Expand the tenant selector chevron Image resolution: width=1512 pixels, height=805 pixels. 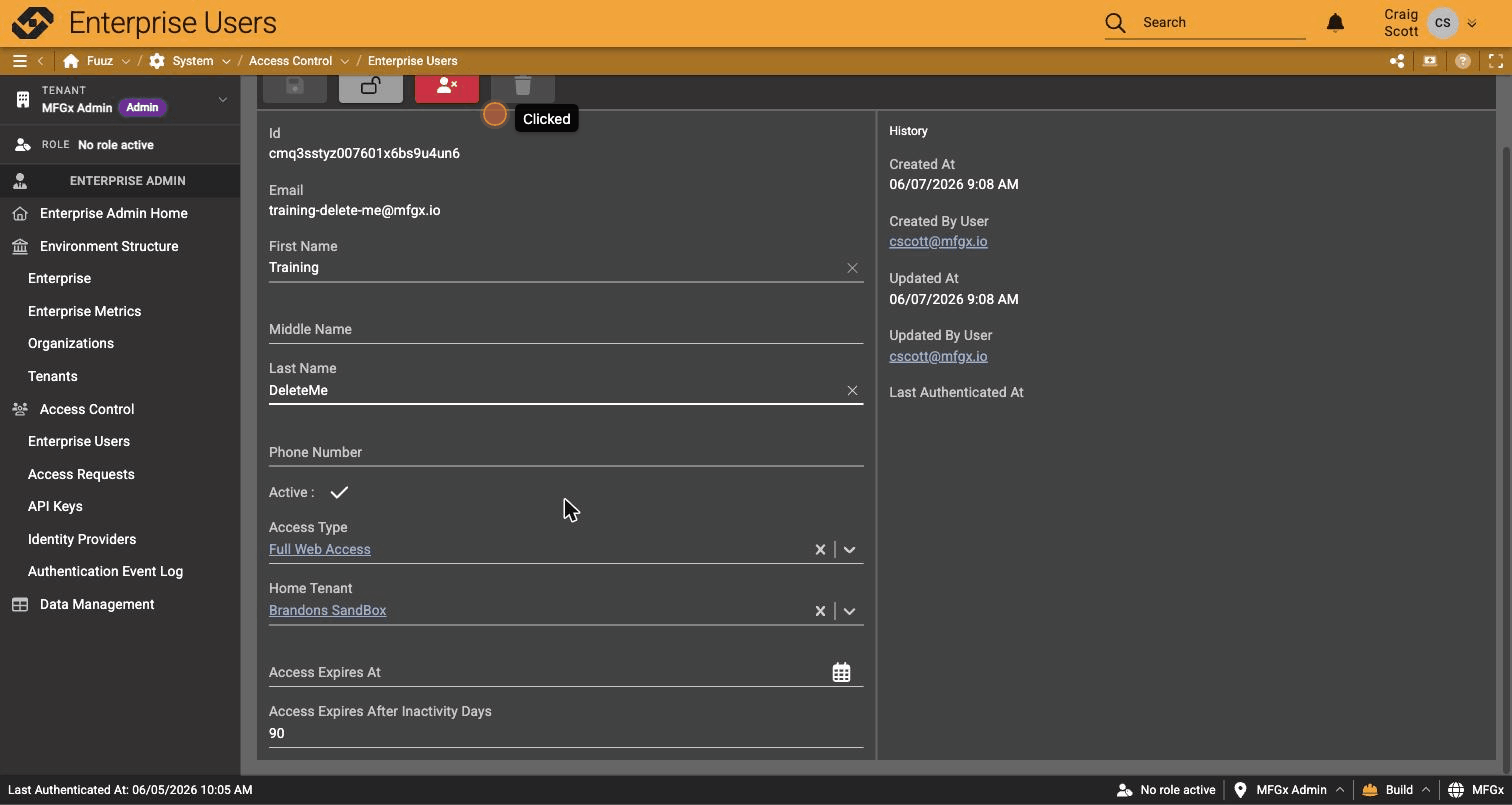[x=222, y=100]
